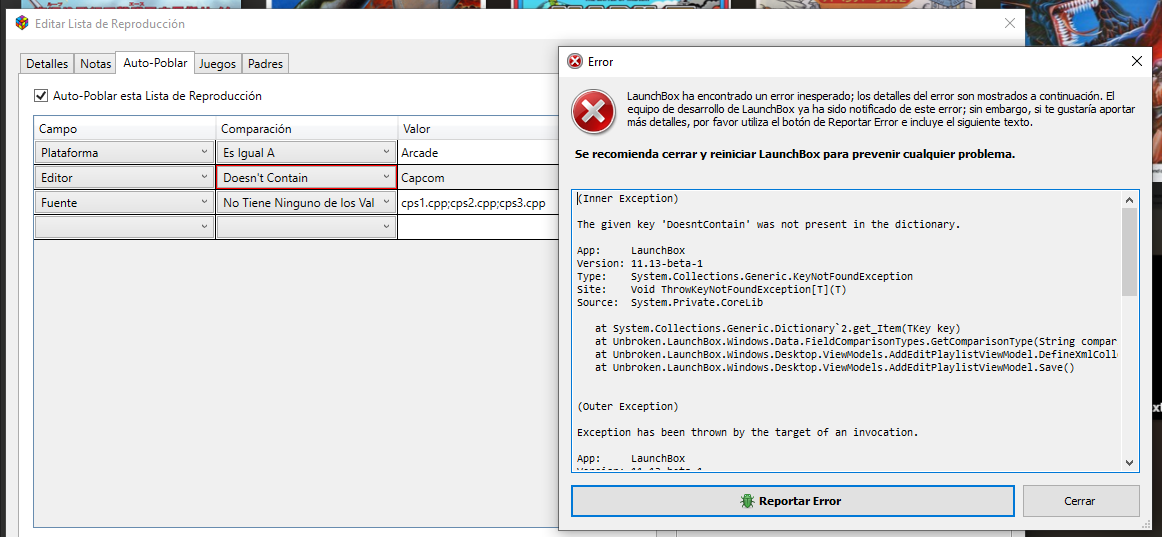Click the Cerrar button
Viewport: 1162px width, 537px height.
tap(1080, 501)
